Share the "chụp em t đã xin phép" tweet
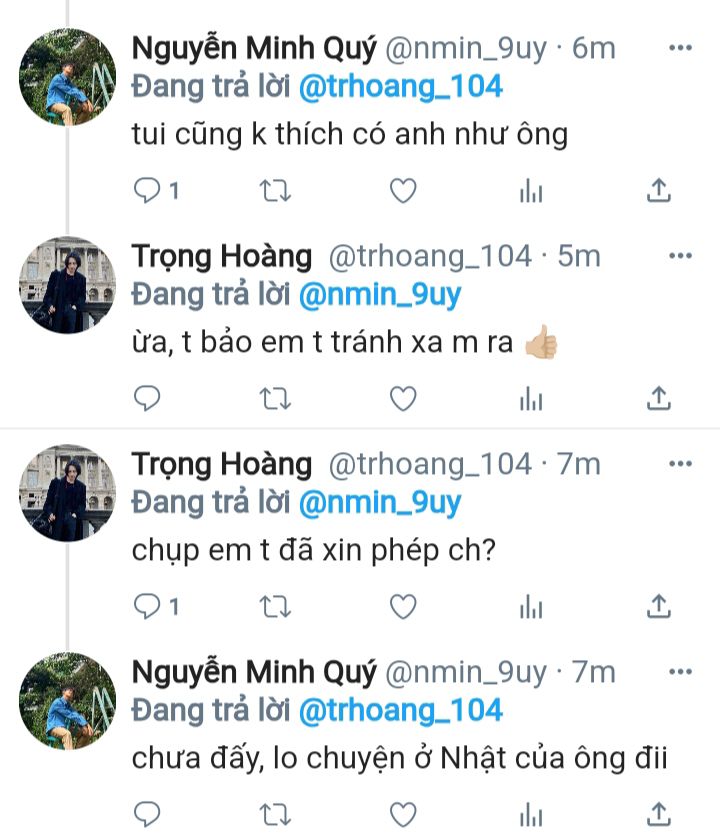Image resolution: width=720 pixels, height=840 pixels. 659,606
